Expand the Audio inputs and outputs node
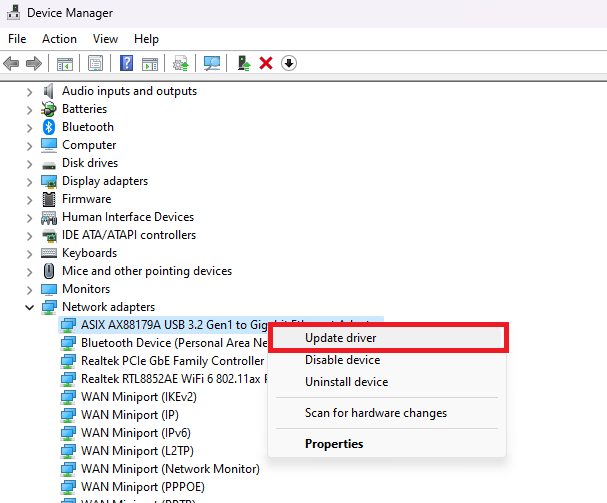Screen dimensions: 607x503 pos(29,91)
